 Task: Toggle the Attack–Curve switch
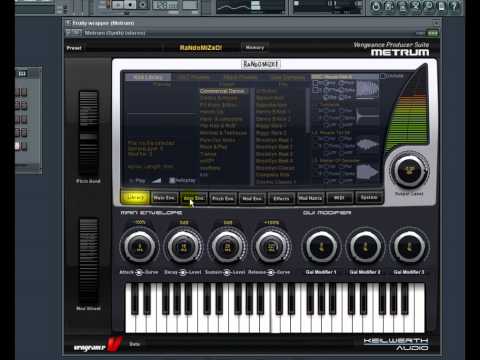(139, 272)
